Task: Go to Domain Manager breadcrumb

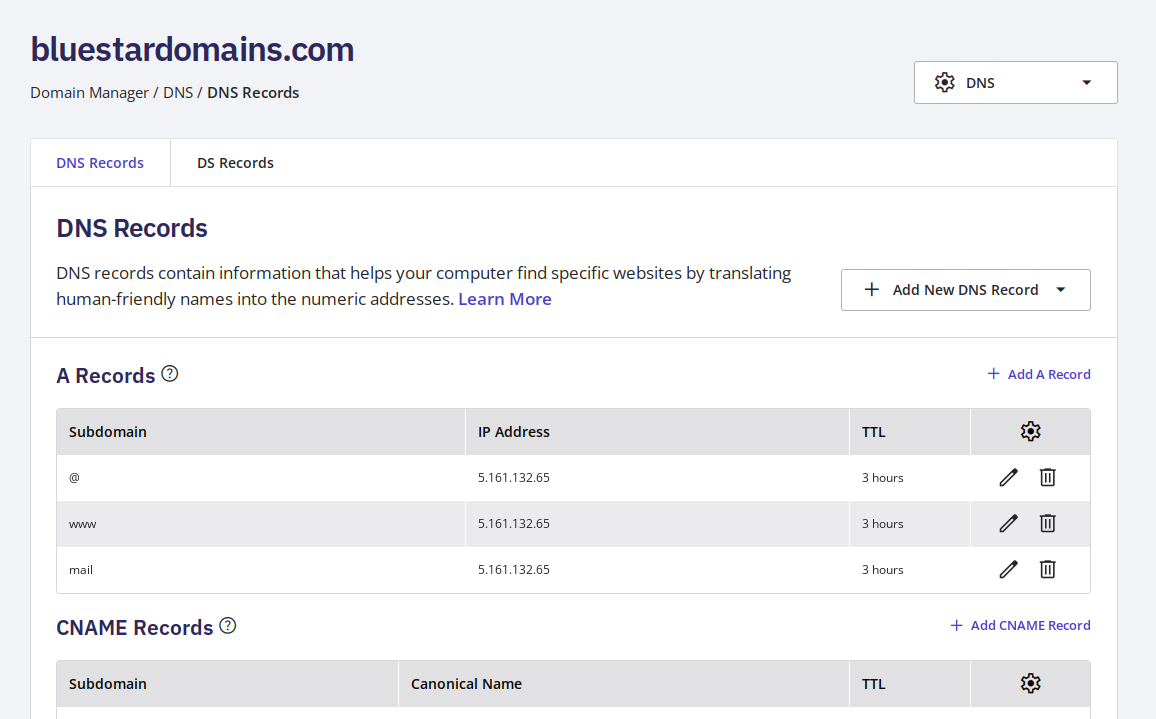Action: click(x=89, y=93)
